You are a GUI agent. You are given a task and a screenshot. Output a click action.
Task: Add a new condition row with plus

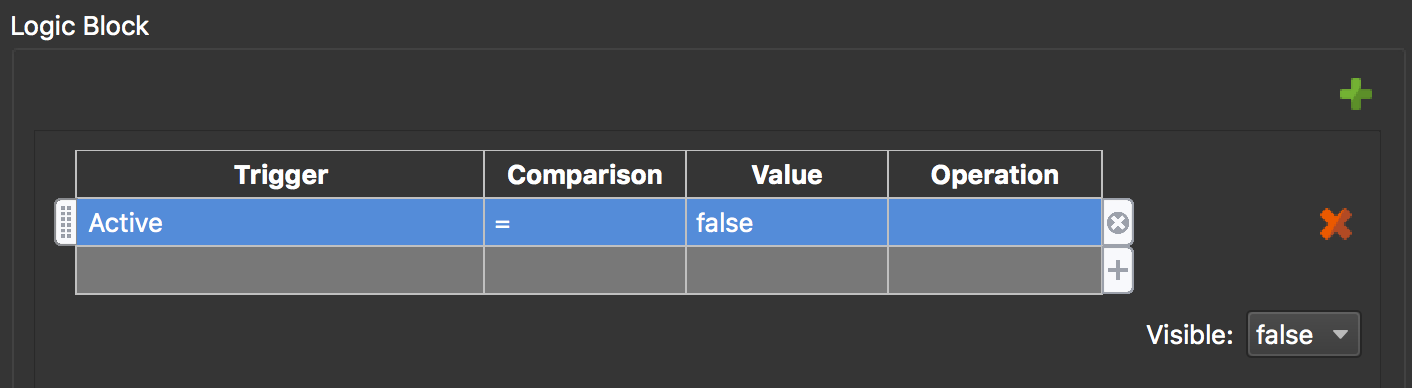1118,269
